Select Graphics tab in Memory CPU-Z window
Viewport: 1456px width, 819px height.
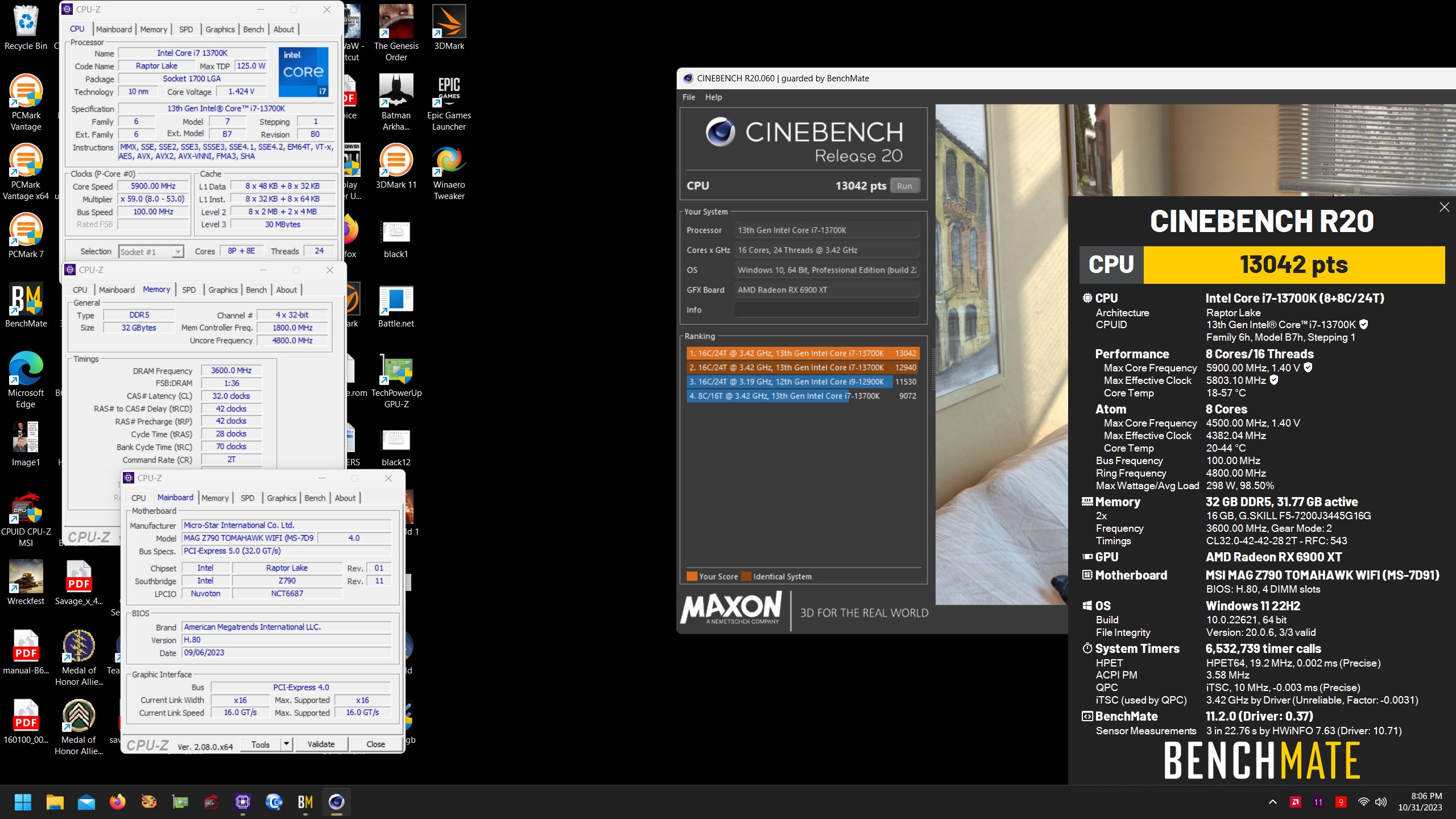pyautogui.click(x=223, y=289)
